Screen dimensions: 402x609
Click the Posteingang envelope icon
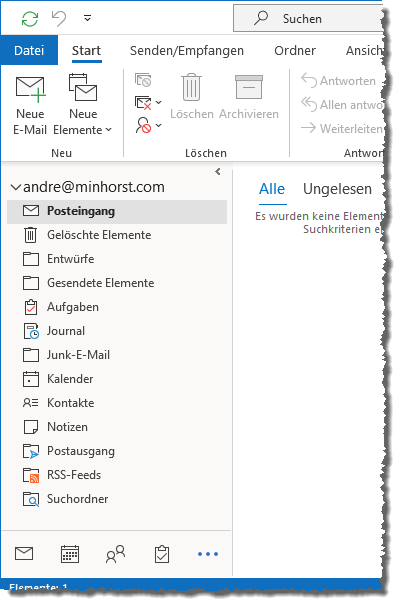click(31, 211)
